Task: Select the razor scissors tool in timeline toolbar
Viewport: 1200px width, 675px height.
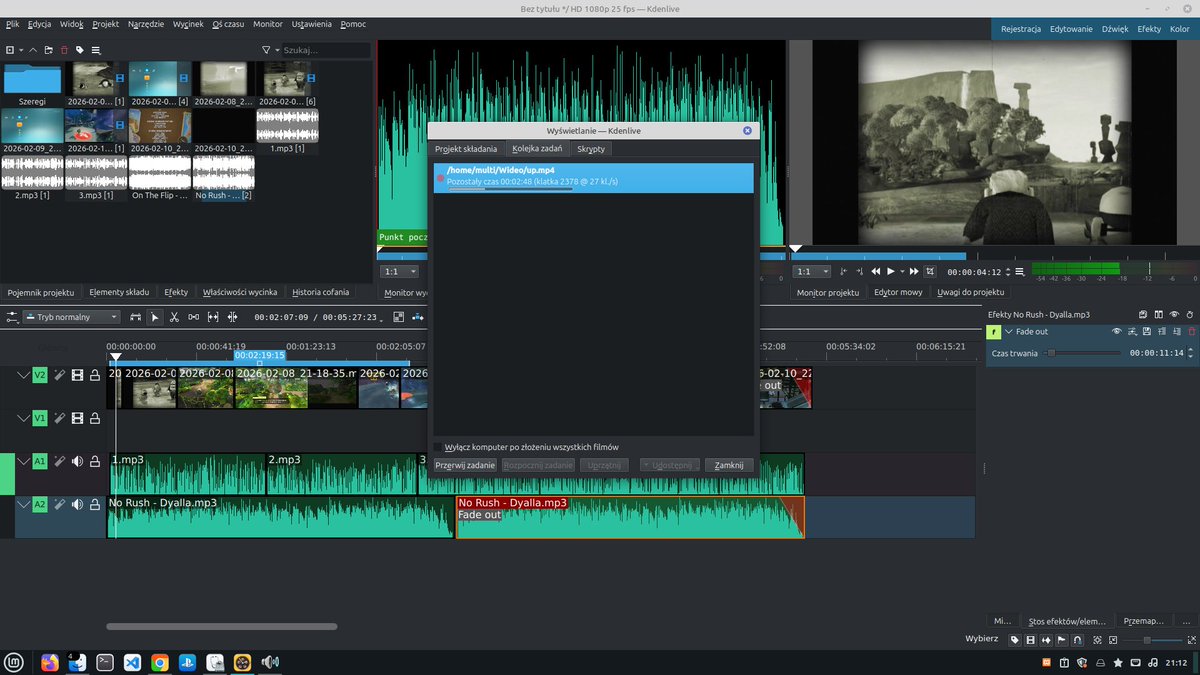Action: pos(174,317)
